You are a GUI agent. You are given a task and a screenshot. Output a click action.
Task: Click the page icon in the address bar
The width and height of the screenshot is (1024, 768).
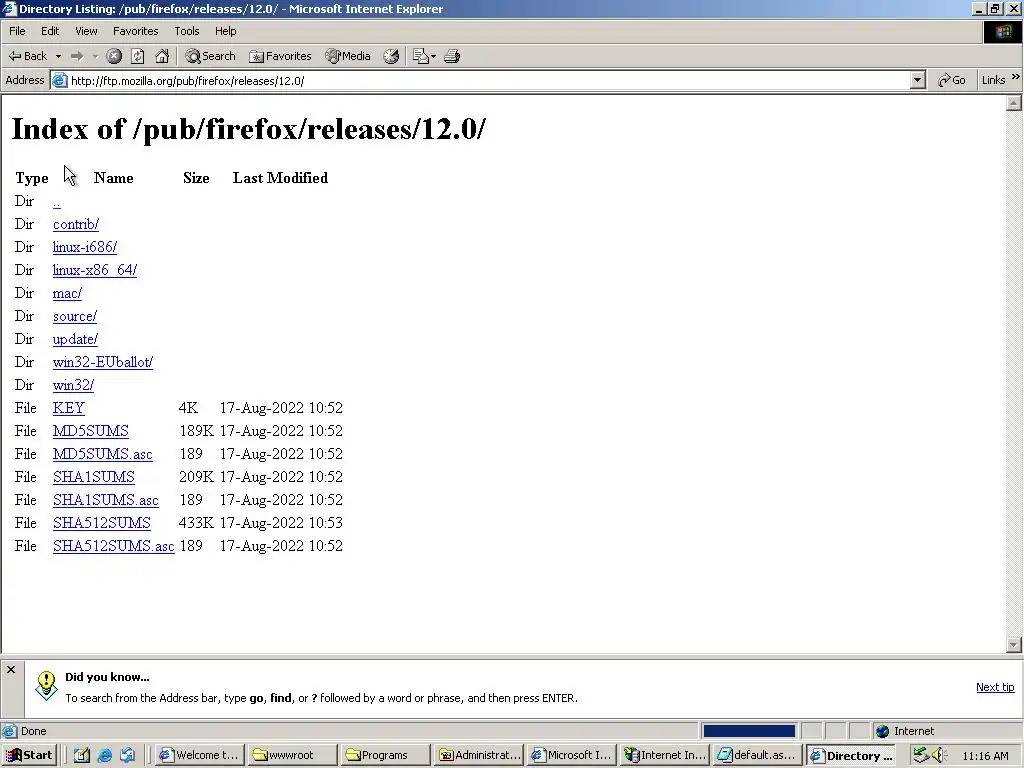click(59, 80)
